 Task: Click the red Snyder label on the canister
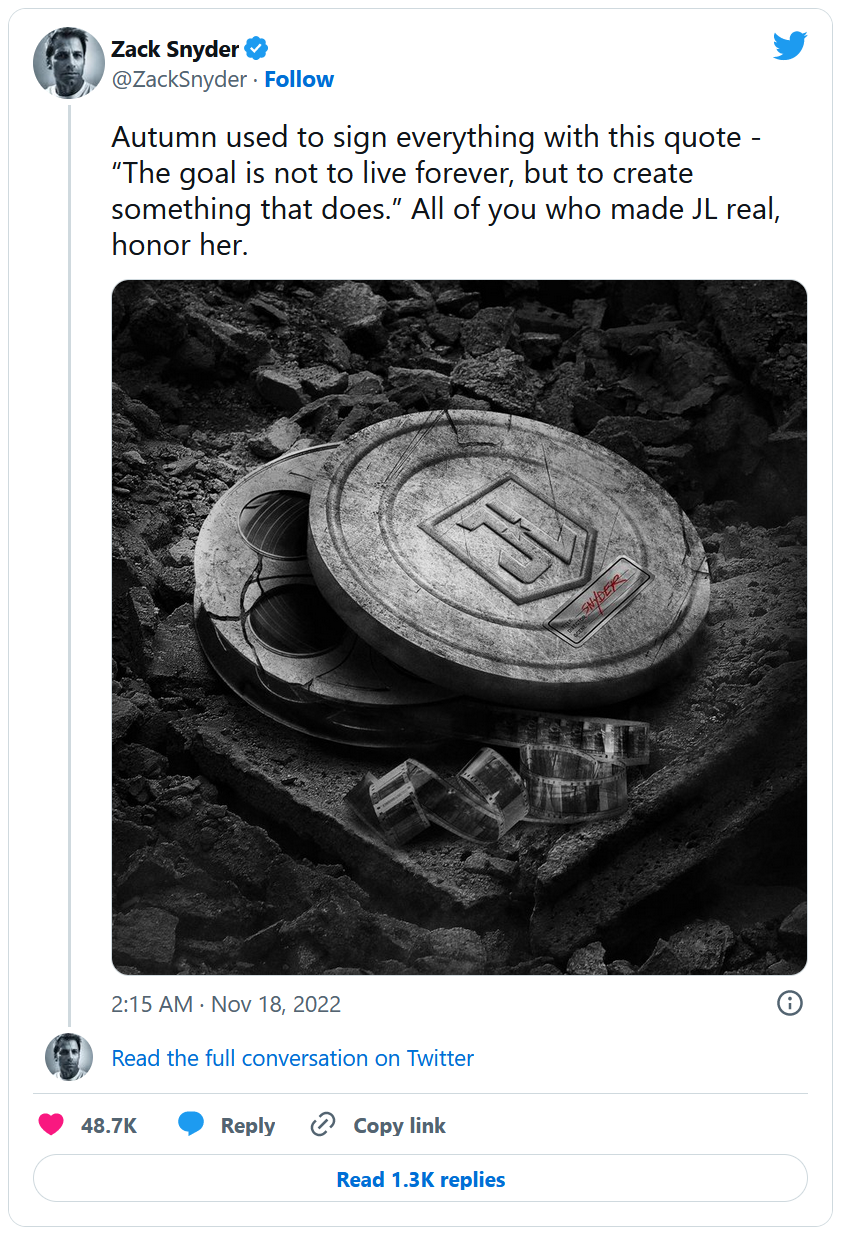[x=602, y=597]
